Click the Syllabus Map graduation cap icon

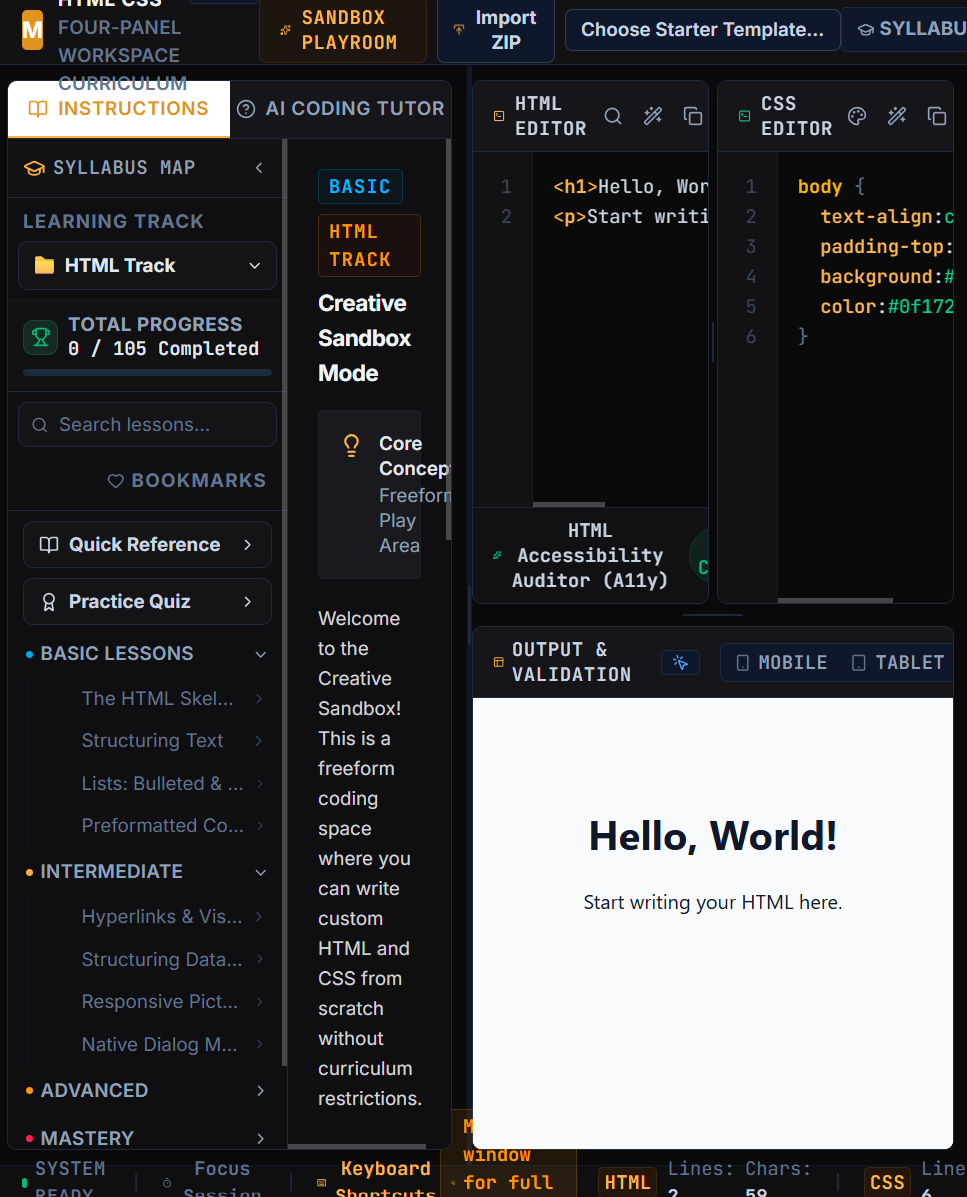34,168
